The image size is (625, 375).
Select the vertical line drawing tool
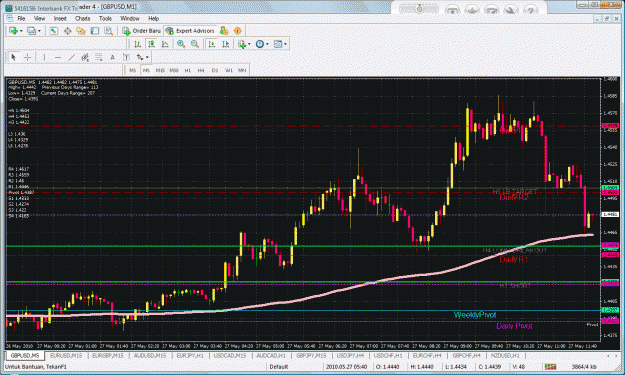pos(44,57)
